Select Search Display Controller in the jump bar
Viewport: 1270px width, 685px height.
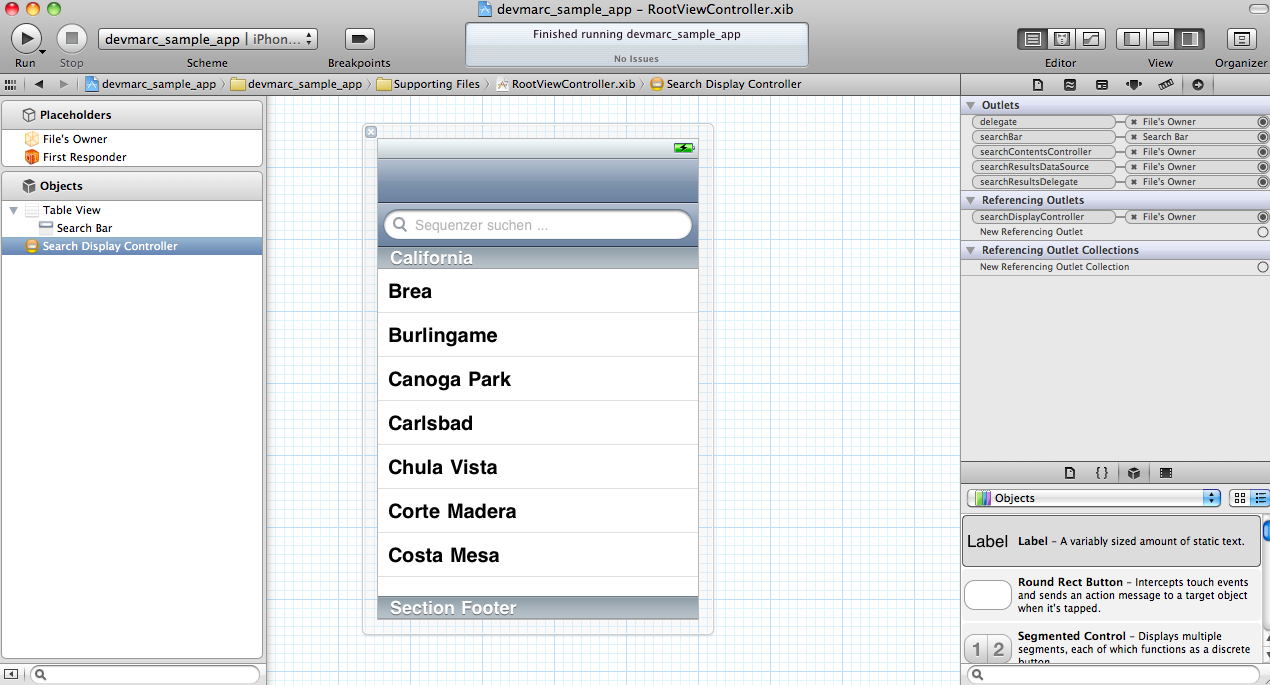pyautogui.click(x=733, y=84)
